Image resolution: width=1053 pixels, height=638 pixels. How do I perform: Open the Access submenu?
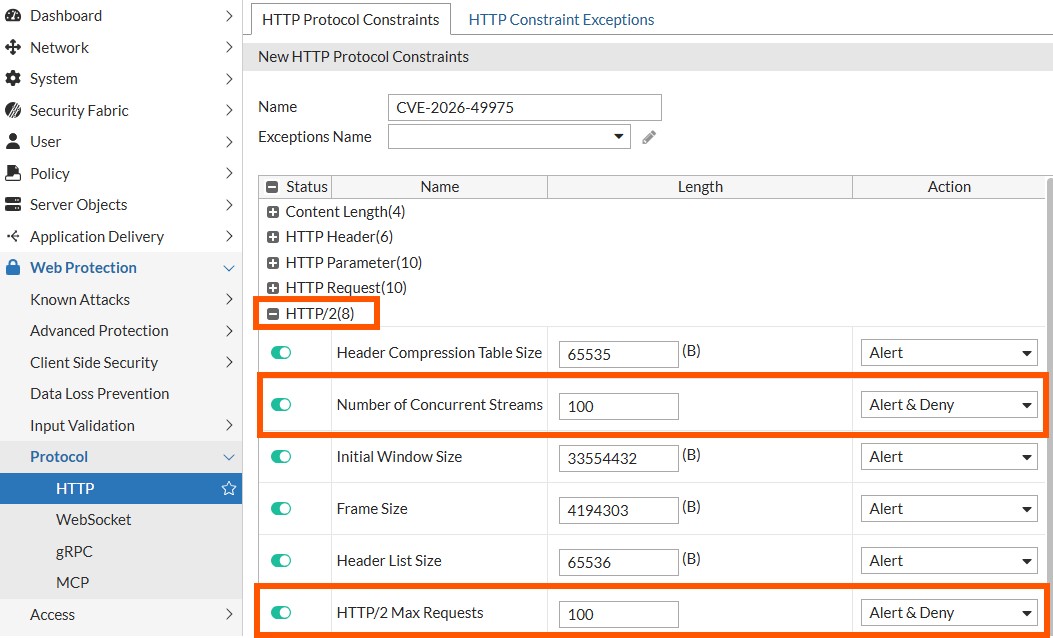click(x=121, y=614)
